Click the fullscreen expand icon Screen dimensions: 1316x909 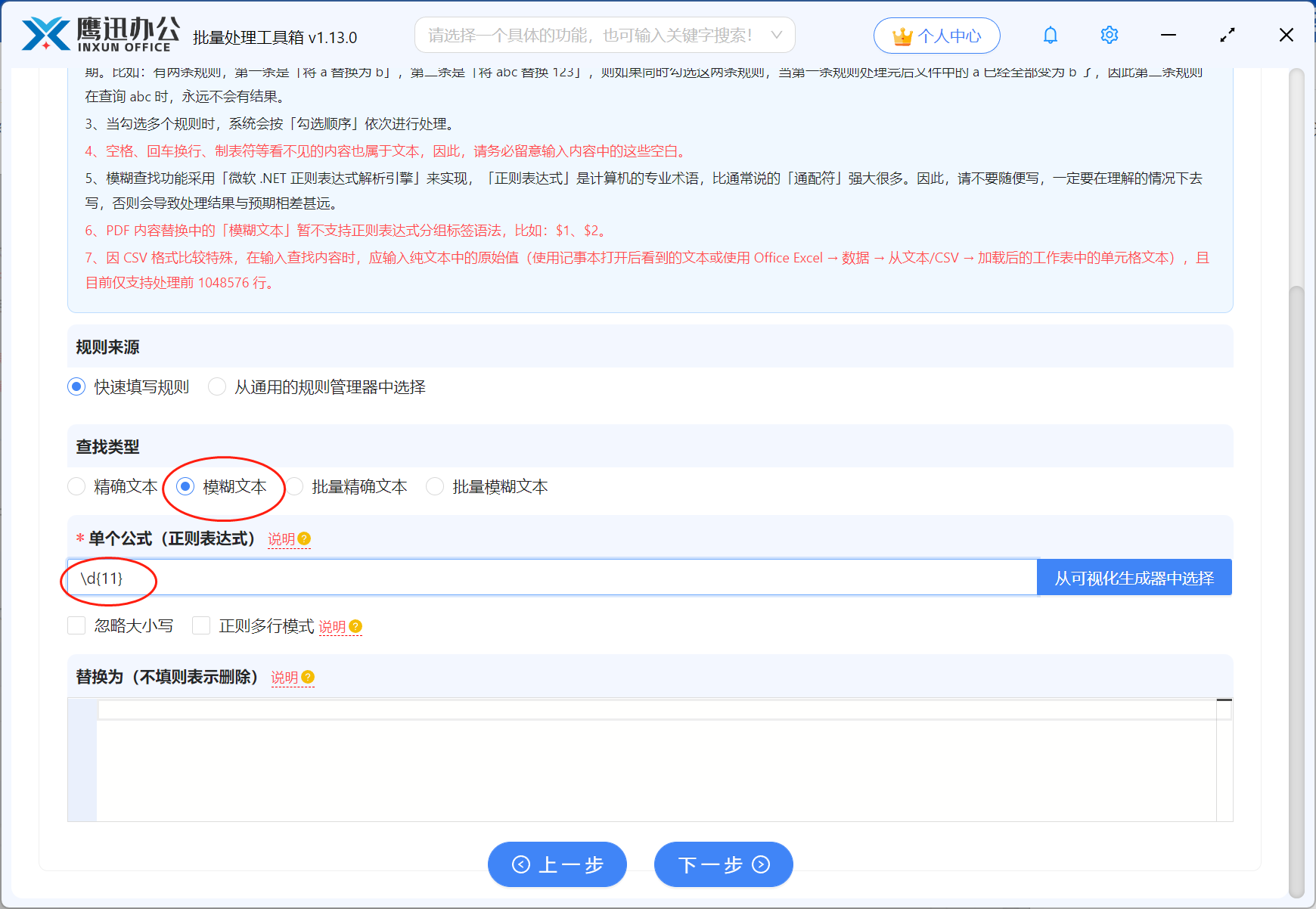(x=1227, y=35)
